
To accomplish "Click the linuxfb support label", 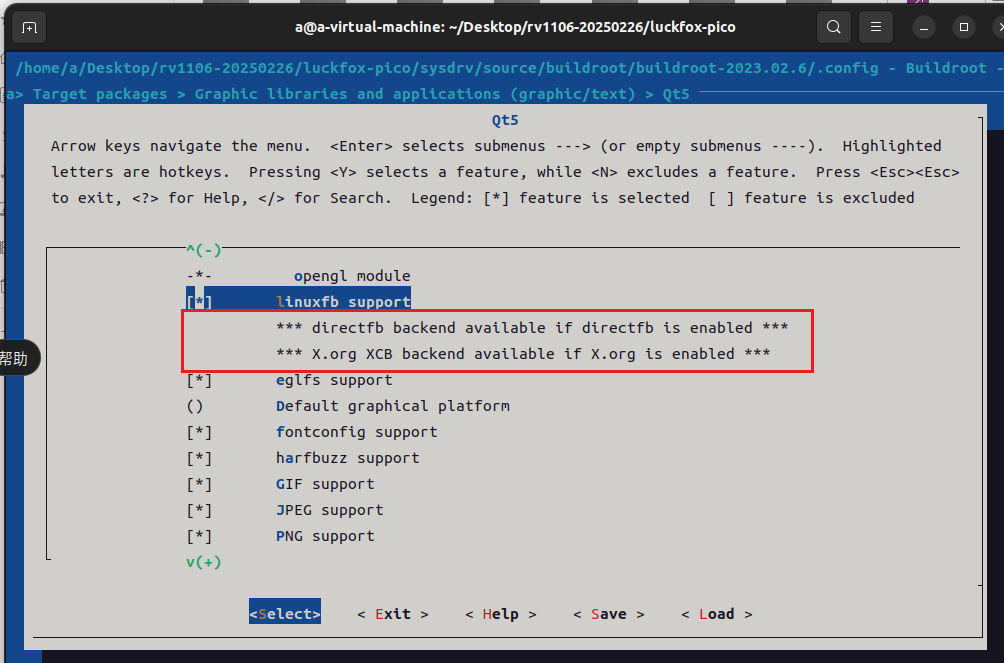I will point(343,302).
